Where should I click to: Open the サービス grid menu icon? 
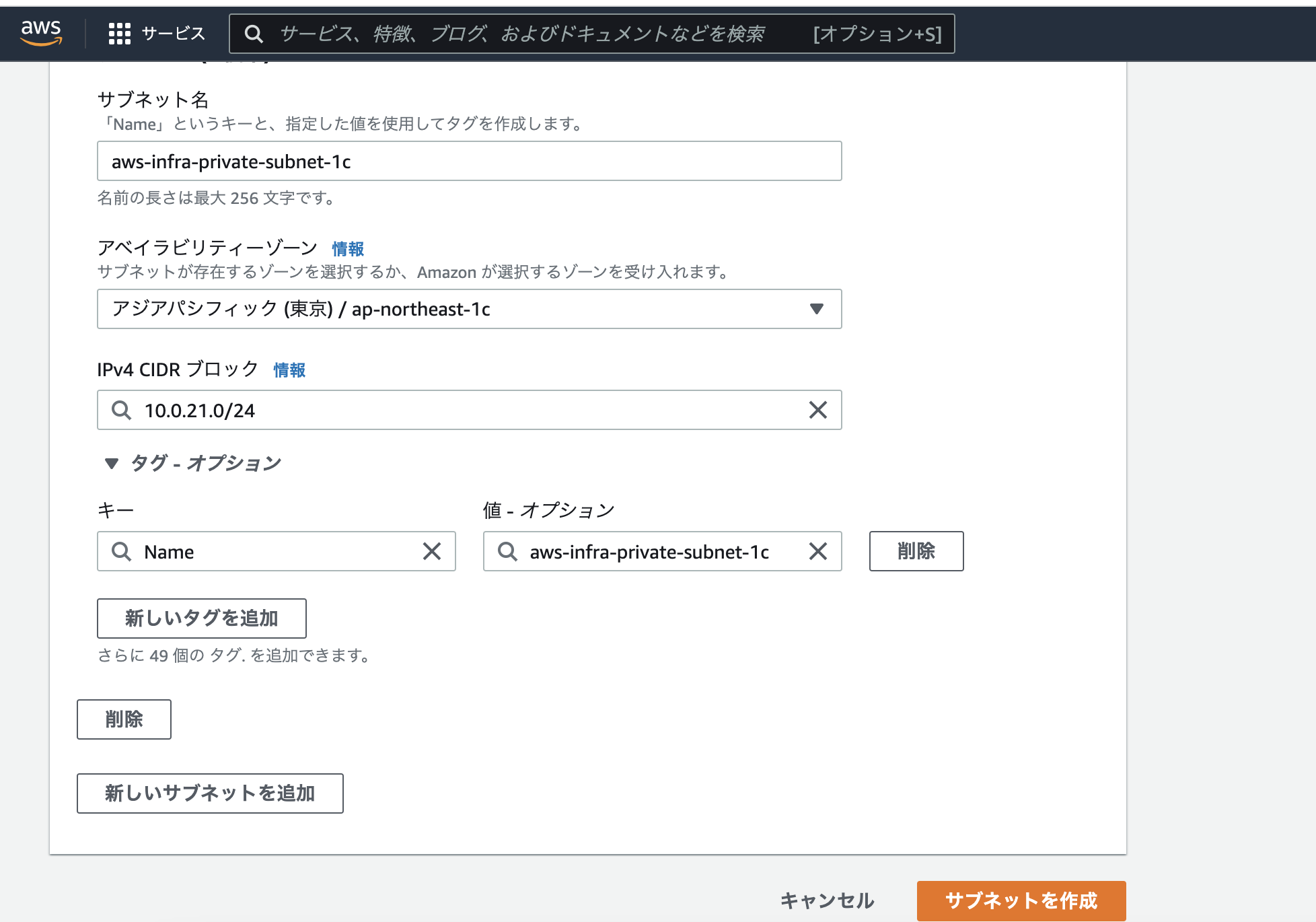tap(118, 32)
